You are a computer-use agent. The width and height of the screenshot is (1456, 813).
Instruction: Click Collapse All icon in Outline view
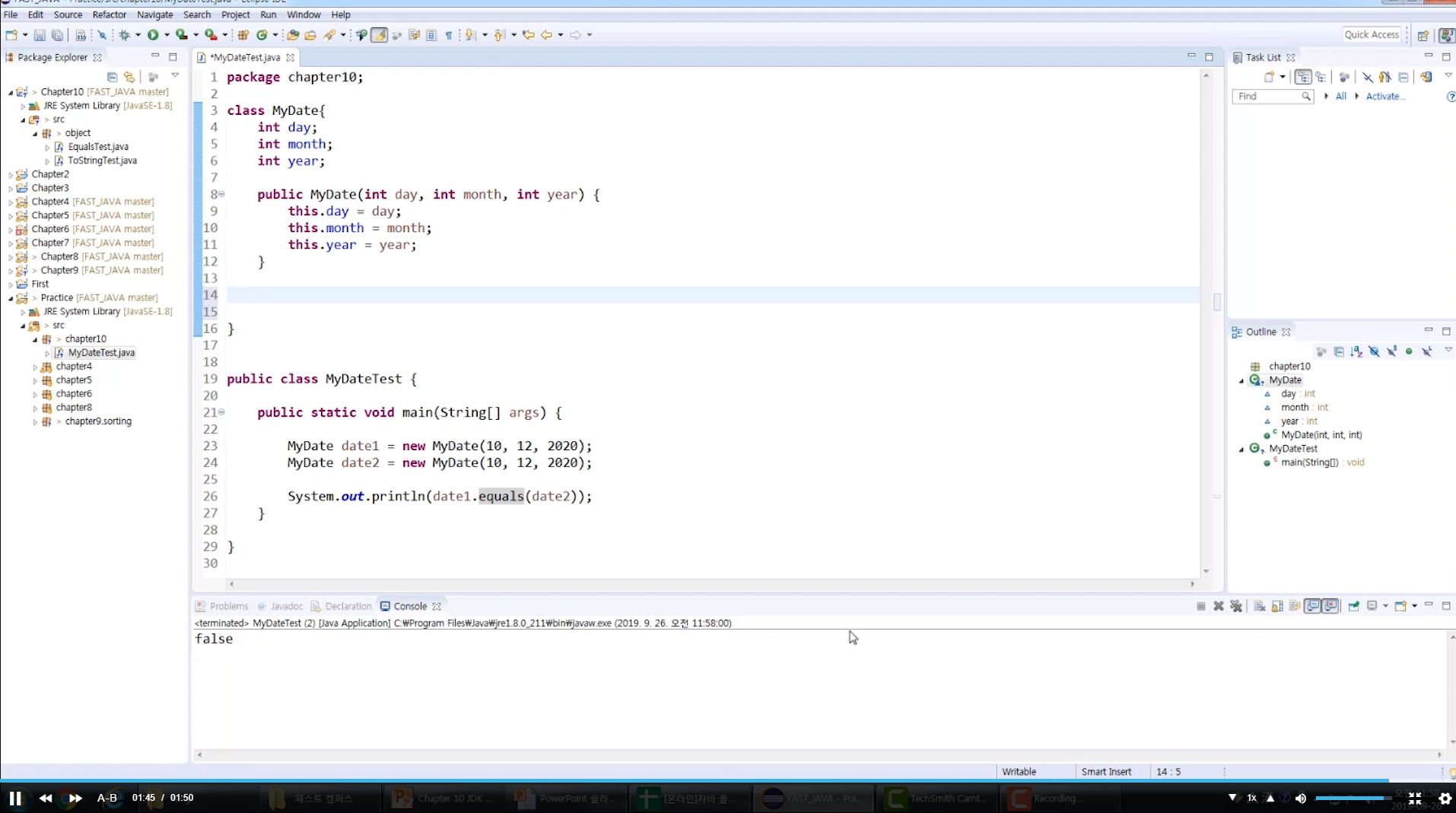point(1339,351)
